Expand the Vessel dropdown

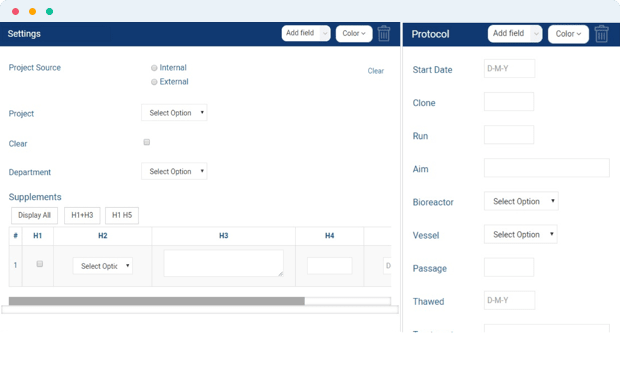[521, 235]
